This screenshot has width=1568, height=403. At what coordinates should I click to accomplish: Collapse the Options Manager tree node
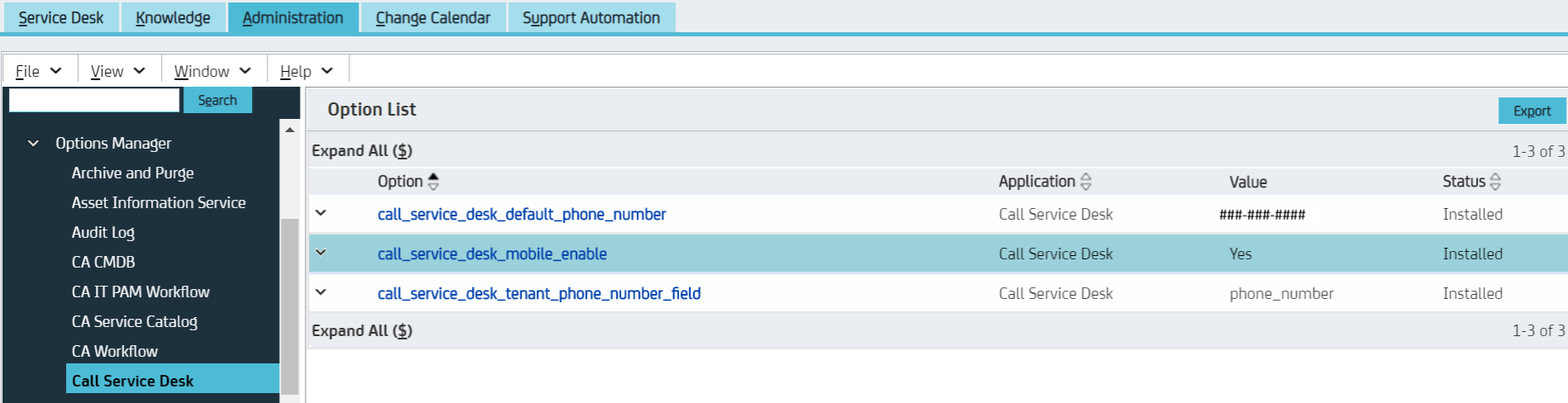[34, 144]
